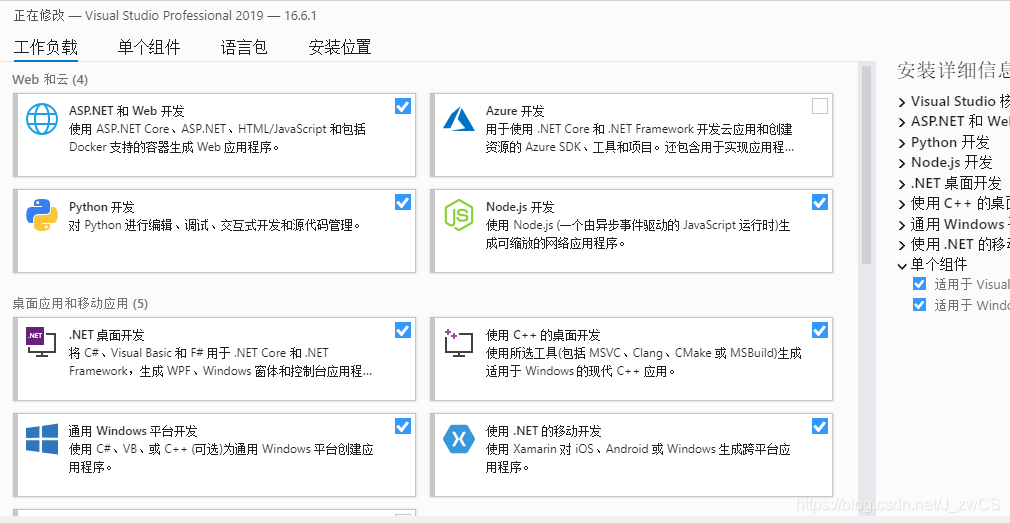Click the ASP.NET globe workload icon
Image resolution: width=1010 pixels, height=523 pixels.
click(x=42, y=119)
